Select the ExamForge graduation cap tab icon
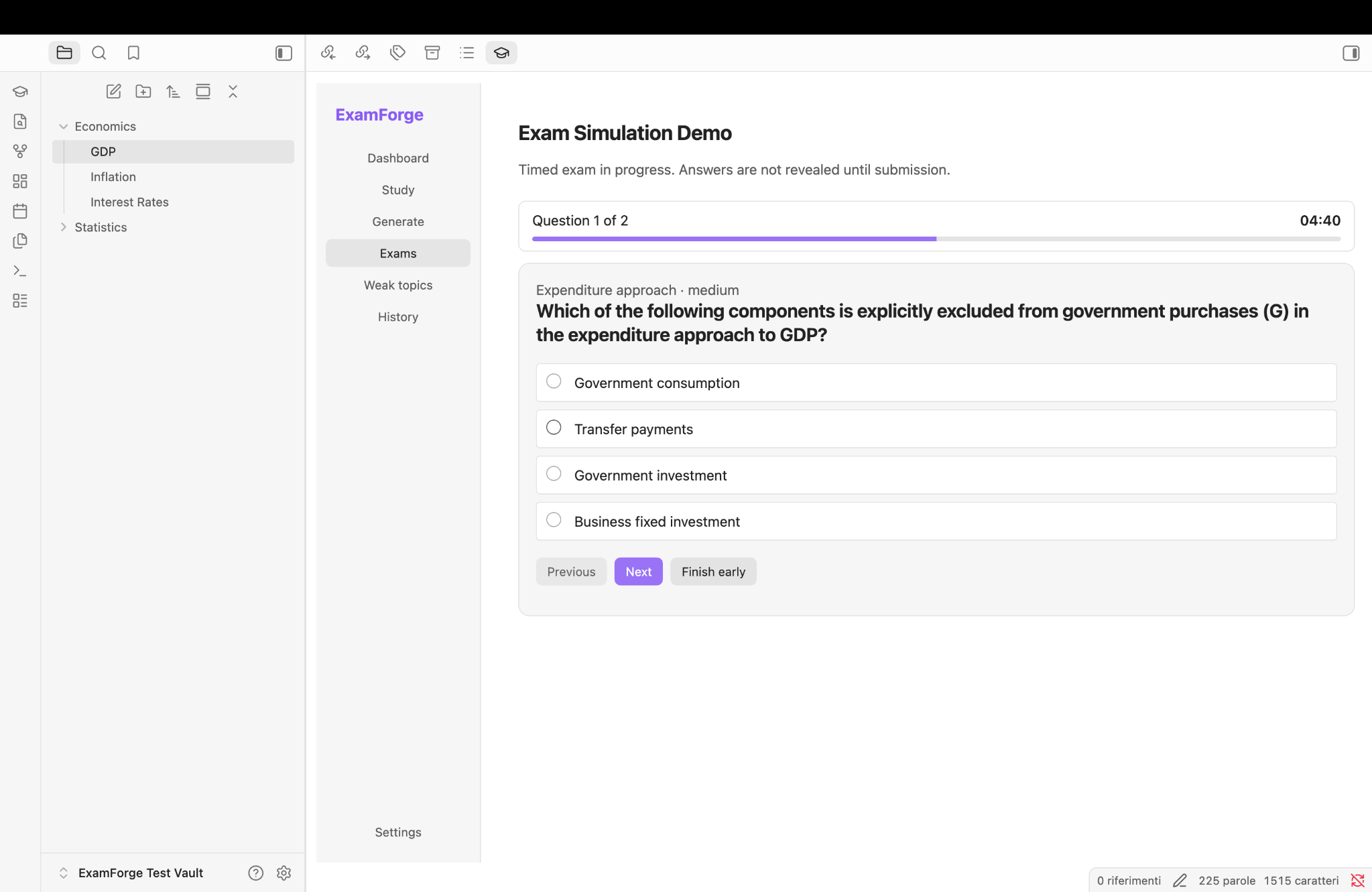Screen dimensions: 1372x892 (501, 52)
